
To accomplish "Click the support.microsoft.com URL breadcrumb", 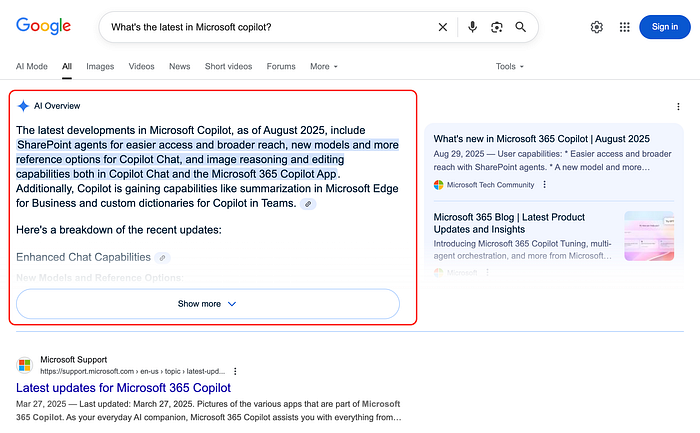I will click(x=133, y=371).
